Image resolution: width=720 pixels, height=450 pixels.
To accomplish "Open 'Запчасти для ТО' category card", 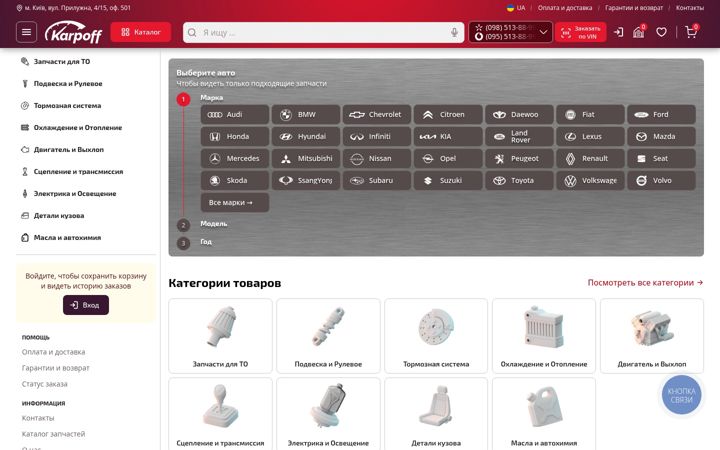I will pos(220,336).
